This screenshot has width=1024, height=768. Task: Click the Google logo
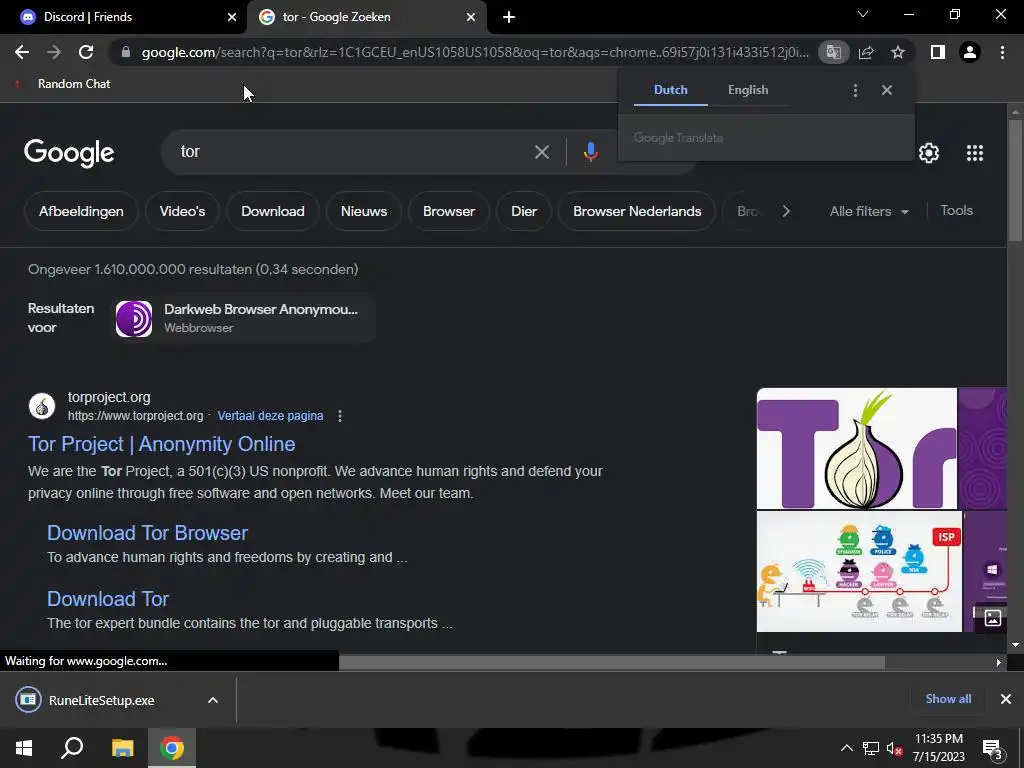coord(69,153)
